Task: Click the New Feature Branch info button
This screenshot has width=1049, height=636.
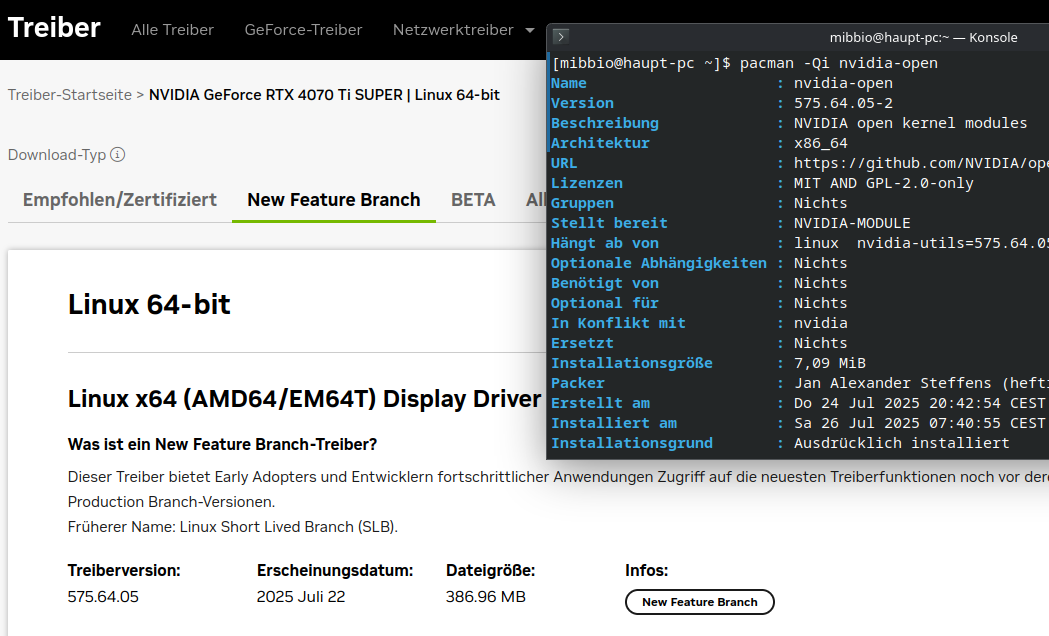Action: pyautogui.click(x=700, y=602)
